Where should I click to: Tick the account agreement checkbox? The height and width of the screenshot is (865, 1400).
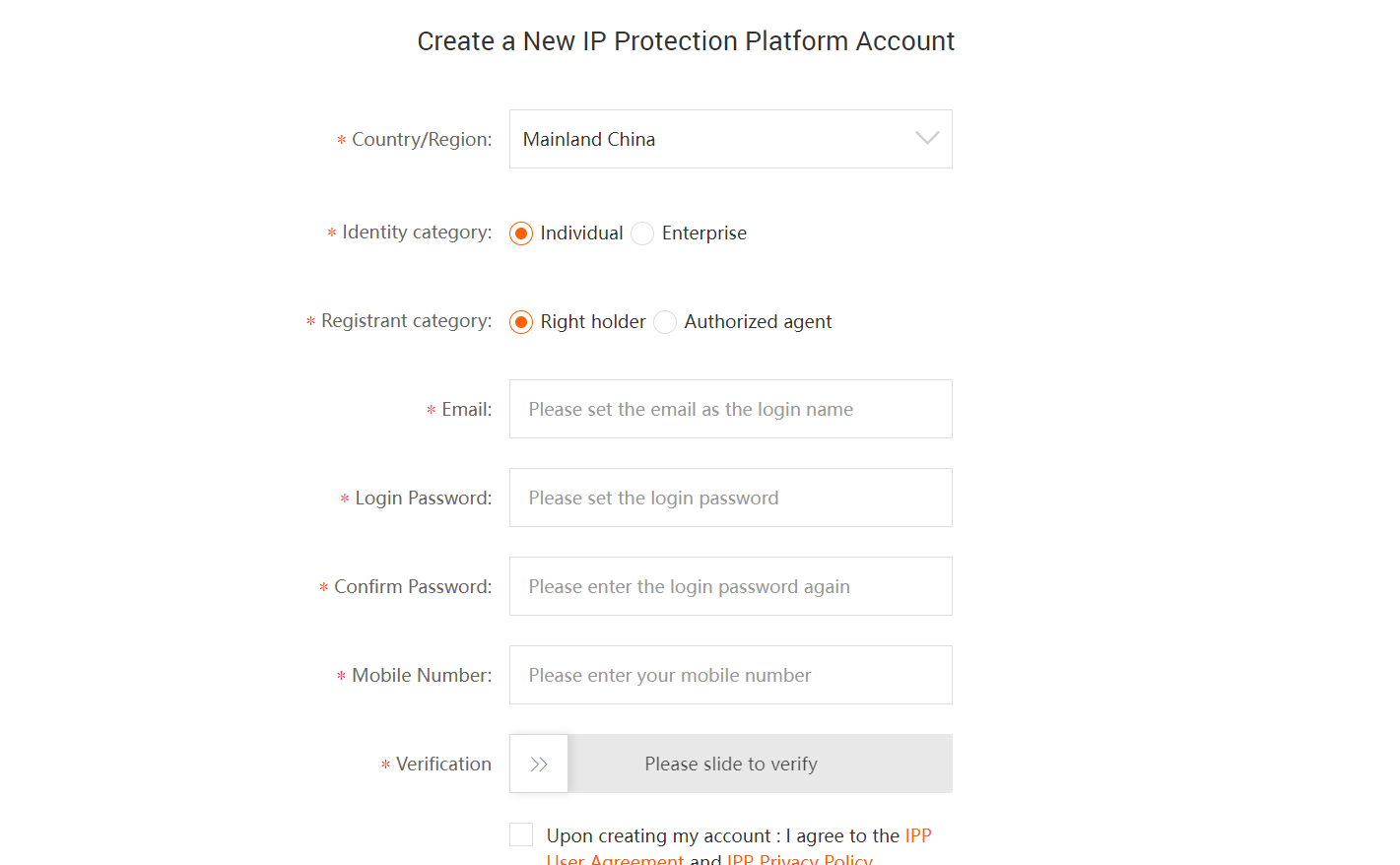pyautogui.click(x=521, y=834)
